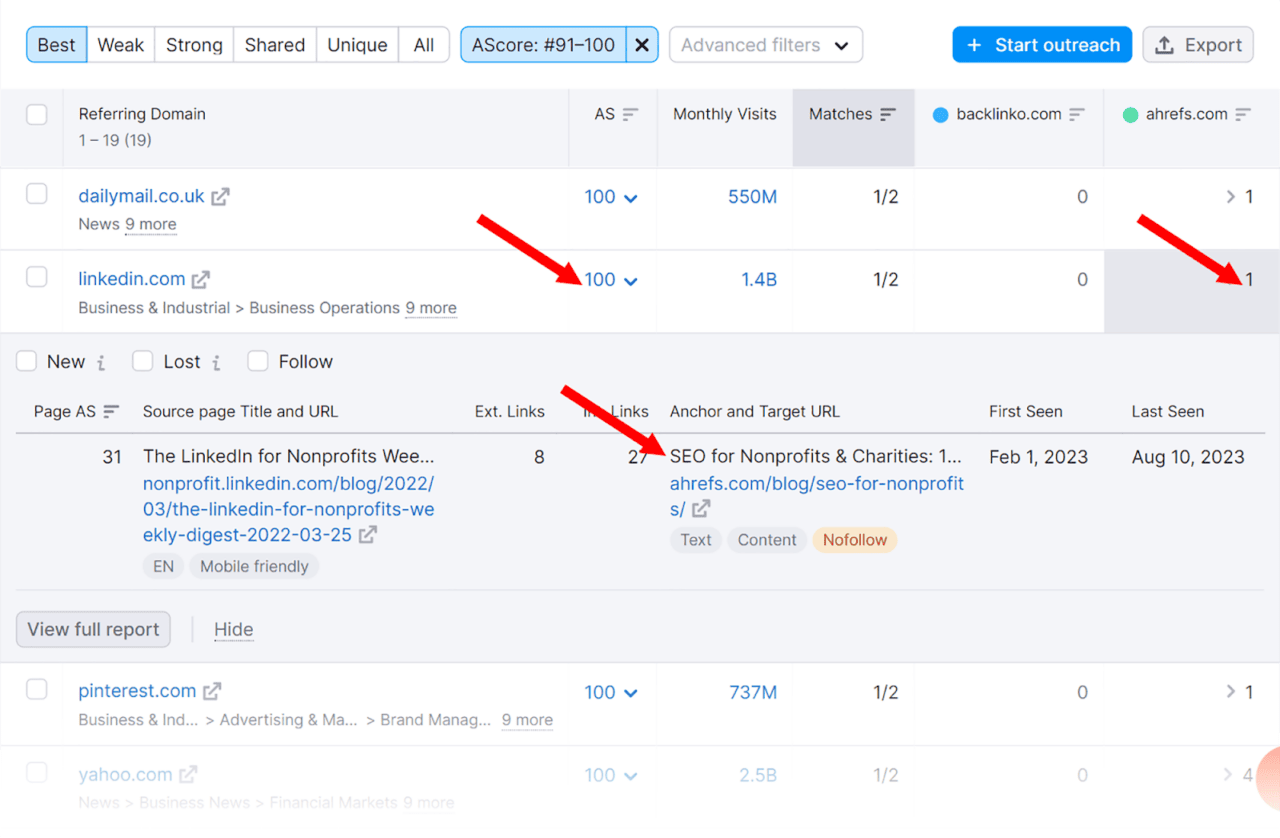Image resolution: width=1280 pixels, height=838 pixels.
Task: Switch to the Weak tab
Action: (120, 44)
